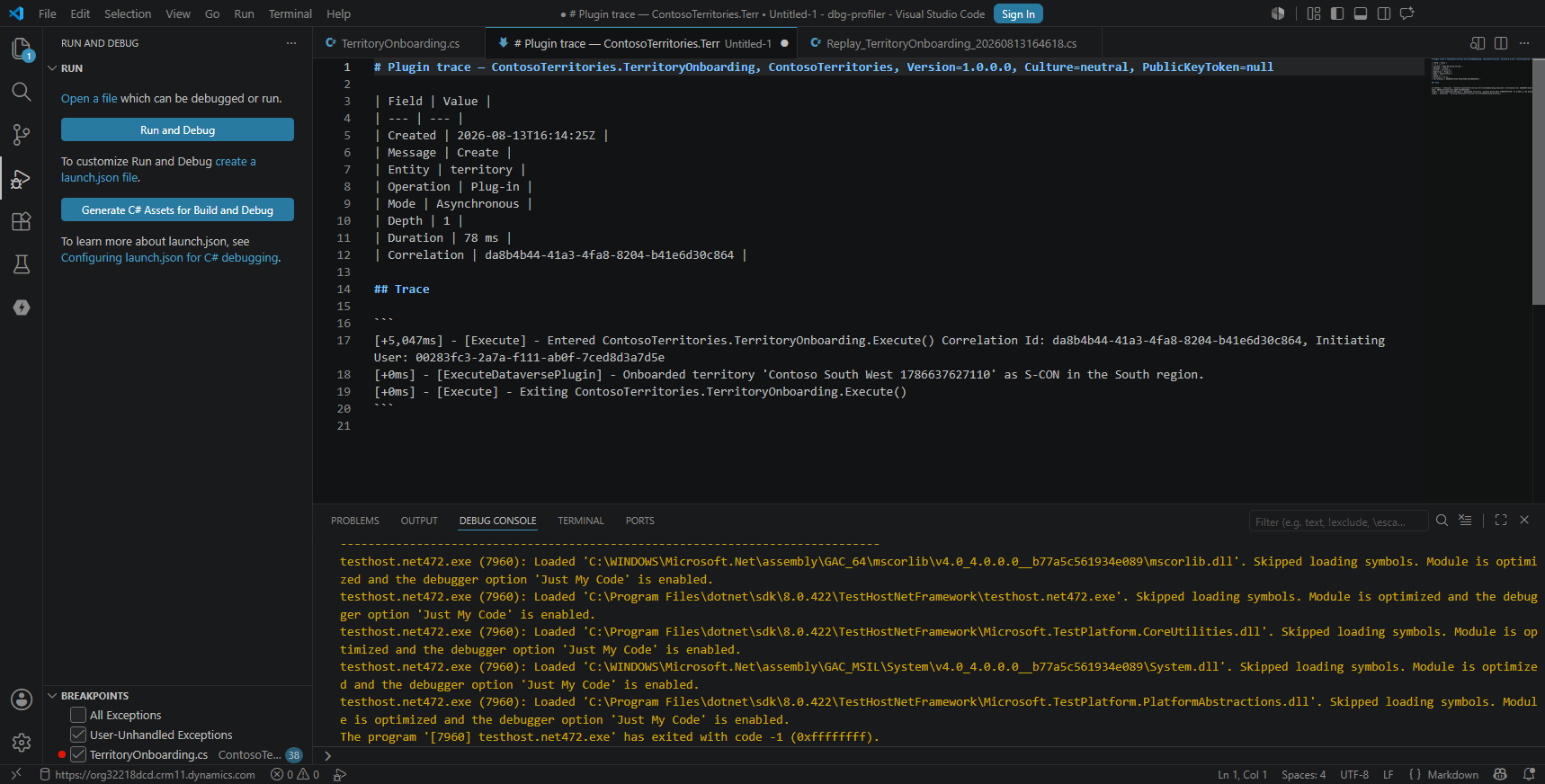The height and width of the screenshot is (784, 1545).
Task: Select the Run and Debug activity icon
Action: coord(22,179)
